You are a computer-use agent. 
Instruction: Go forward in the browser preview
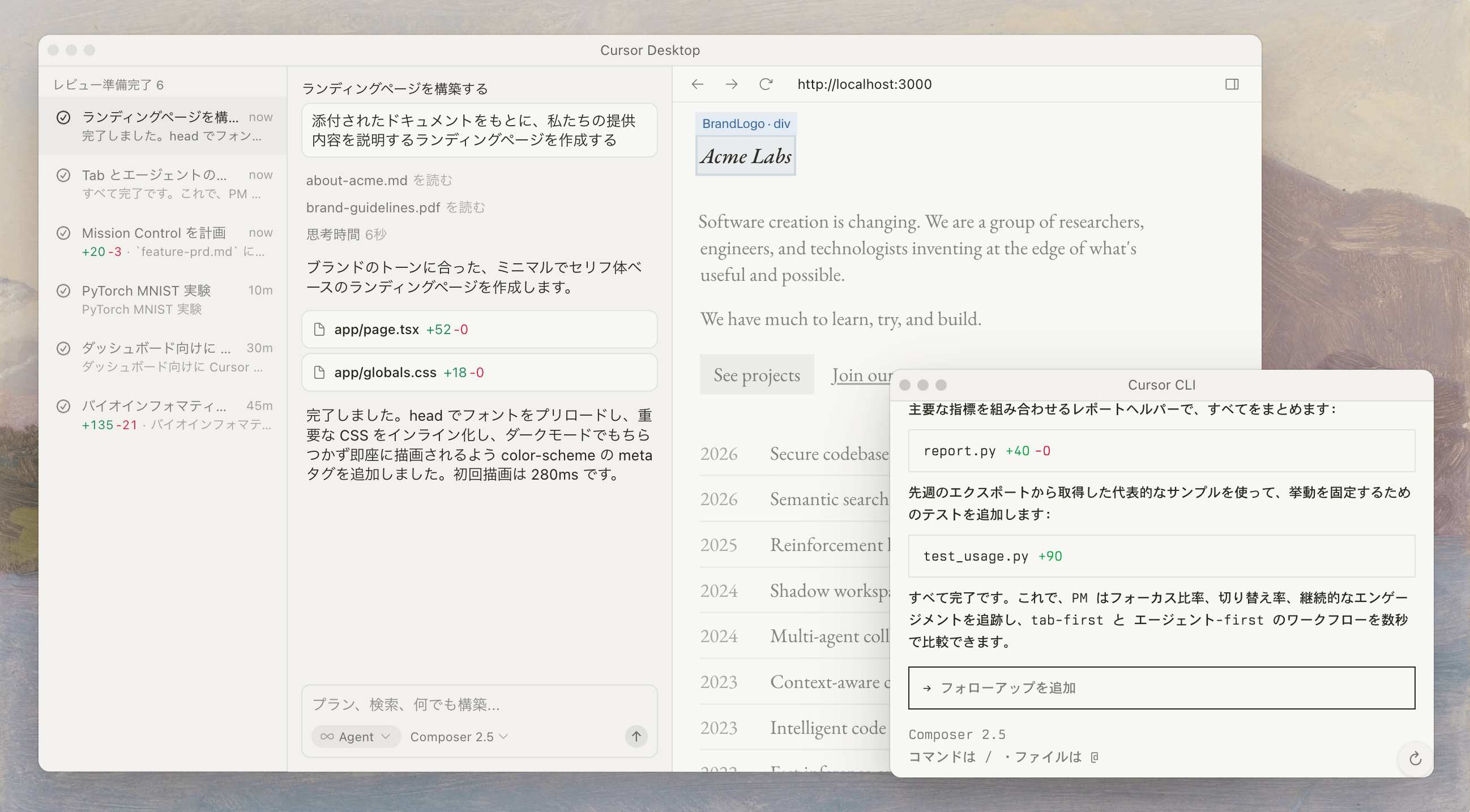click(x=732, y=84)
